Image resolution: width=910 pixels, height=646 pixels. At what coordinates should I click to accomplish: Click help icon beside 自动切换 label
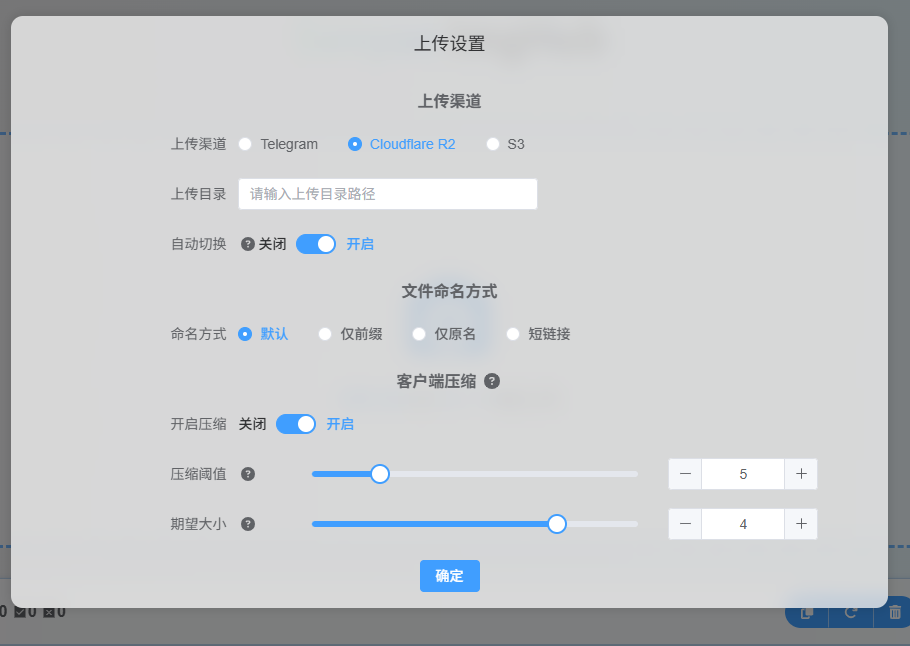(248, 244)
